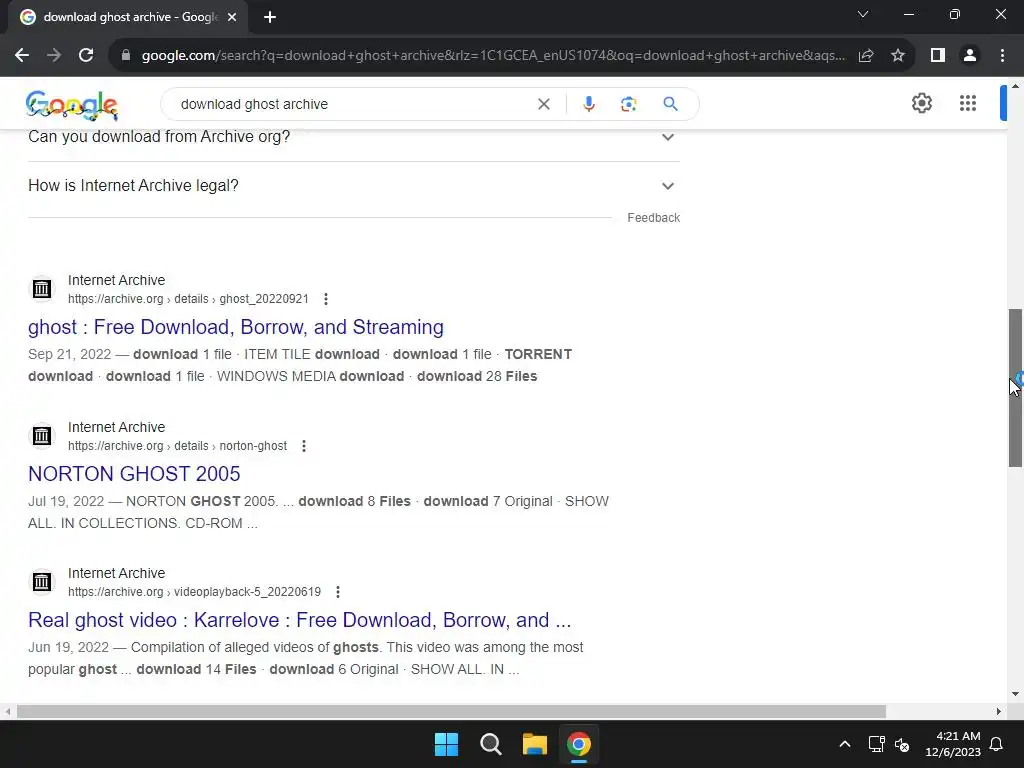The image size is (1024, 768).
Task: Show hidden system tray icons
Action: [x=844, y=744]
